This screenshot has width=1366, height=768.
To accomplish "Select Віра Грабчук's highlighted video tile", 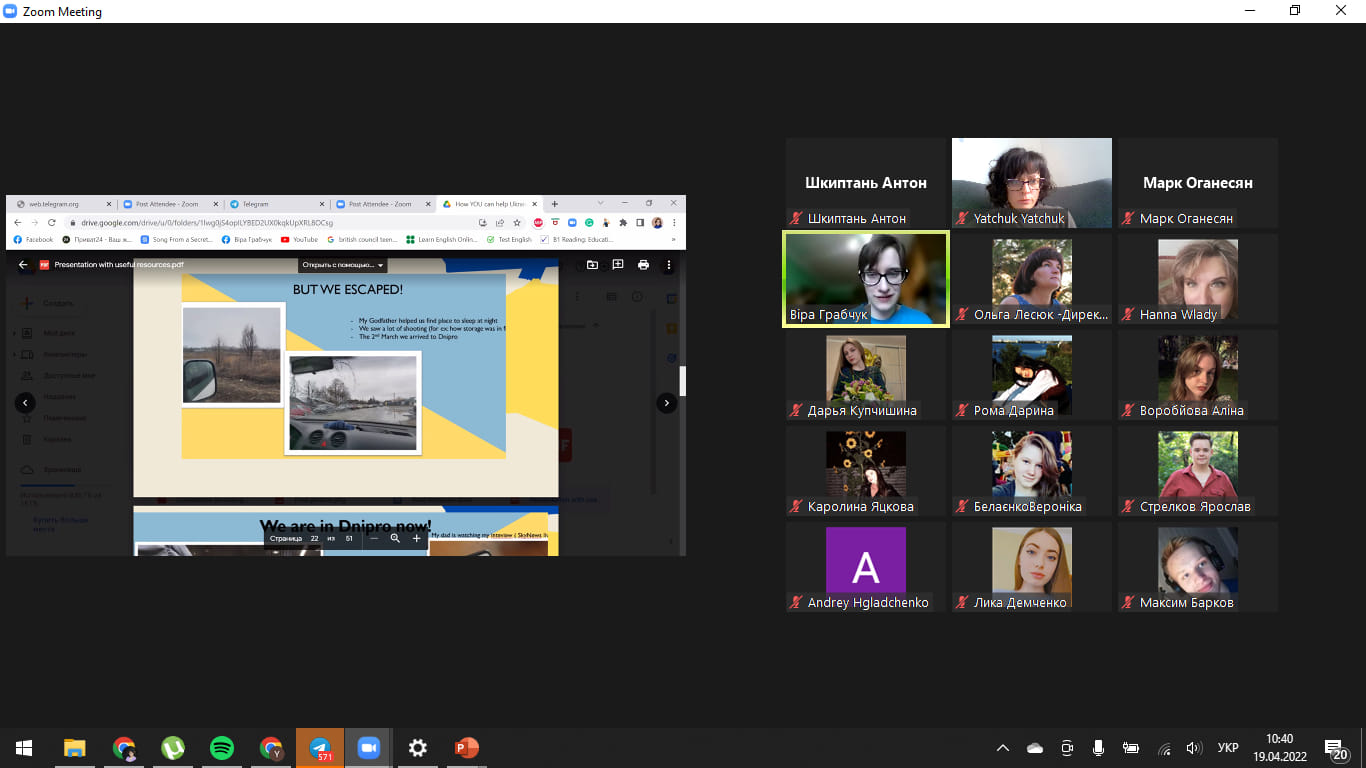I will click(866, 280).
